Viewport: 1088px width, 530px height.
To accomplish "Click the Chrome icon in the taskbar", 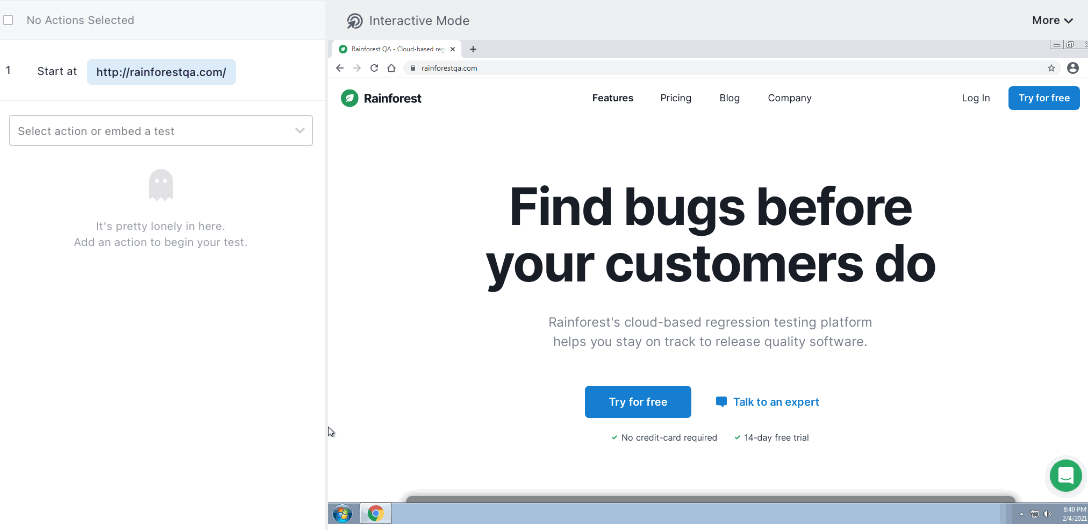I will (x=375, y=514).
